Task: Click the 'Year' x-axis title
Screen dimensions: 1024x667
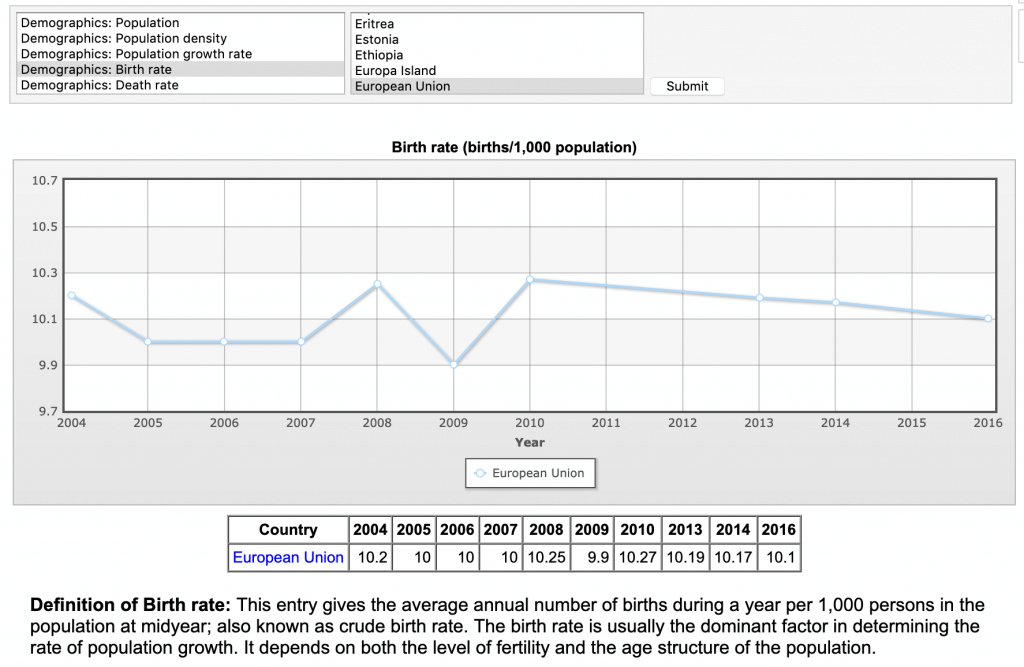Action: (530, 442)
